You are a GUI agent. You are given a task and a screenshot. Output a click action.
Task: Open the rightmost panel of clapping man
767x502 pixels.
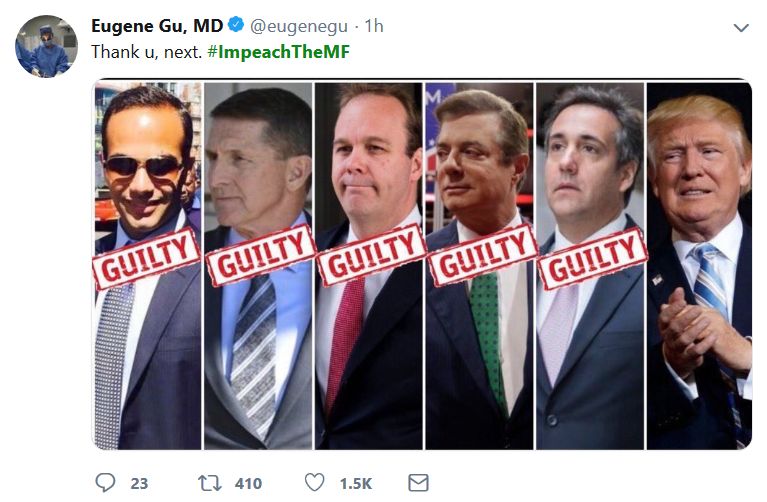(699, 265)
